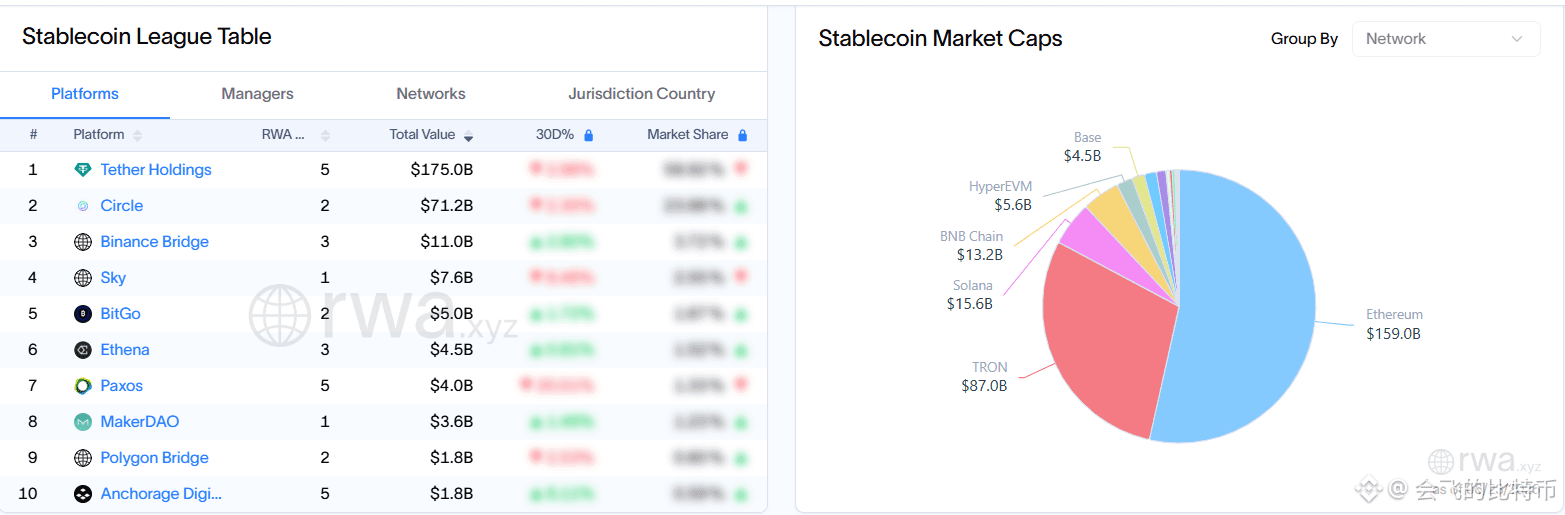This screenshot has width=1565, height=515.
Task: Open the Group By Network dropdown
Action: (x=1446, y=39)
